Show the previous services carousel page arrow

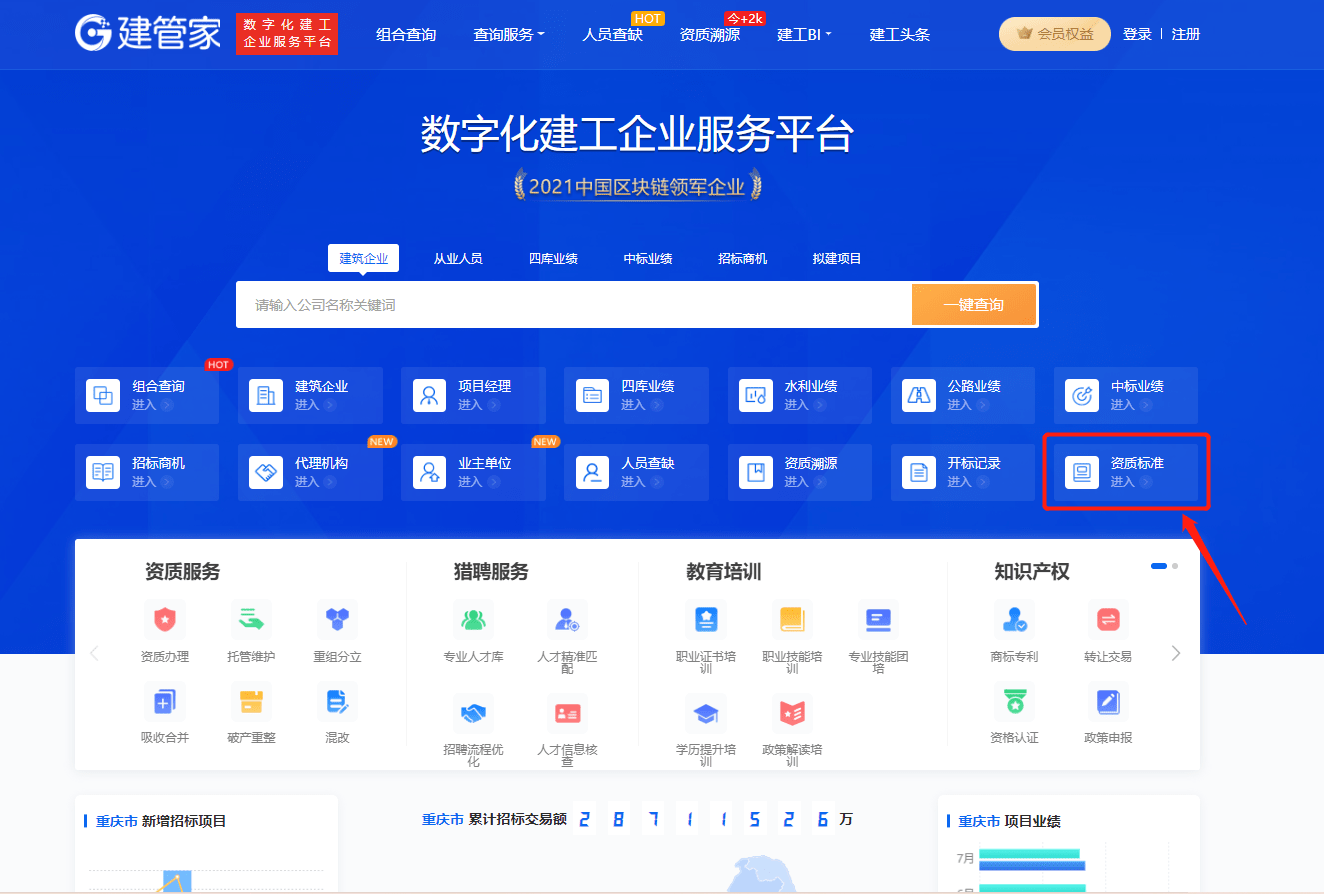point(95,653)
